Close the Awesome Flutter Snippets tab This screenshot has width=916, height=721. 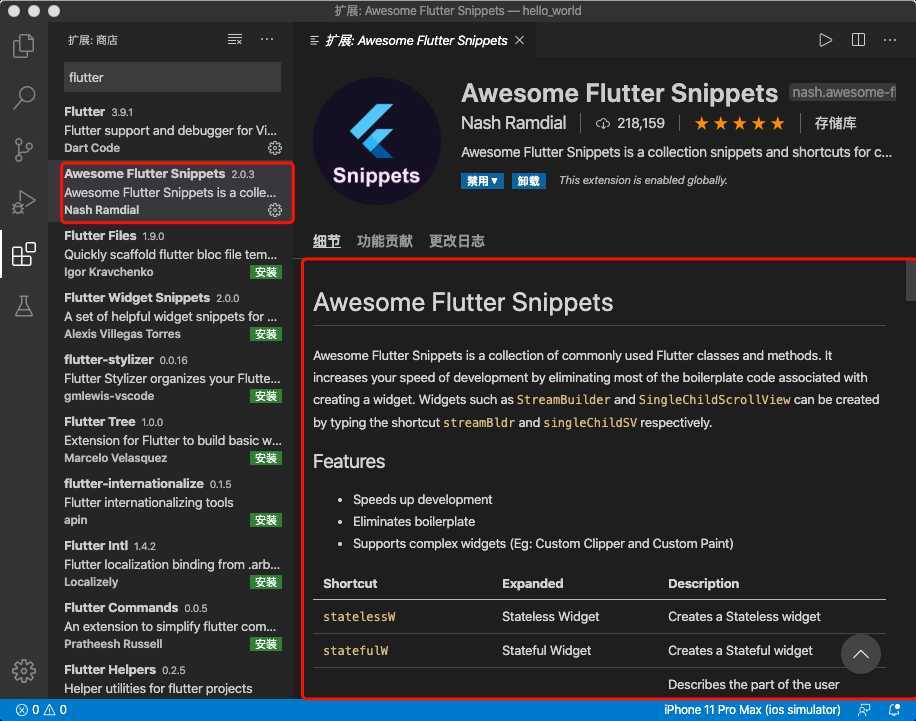pyautogui.click(x=519, y=40)
